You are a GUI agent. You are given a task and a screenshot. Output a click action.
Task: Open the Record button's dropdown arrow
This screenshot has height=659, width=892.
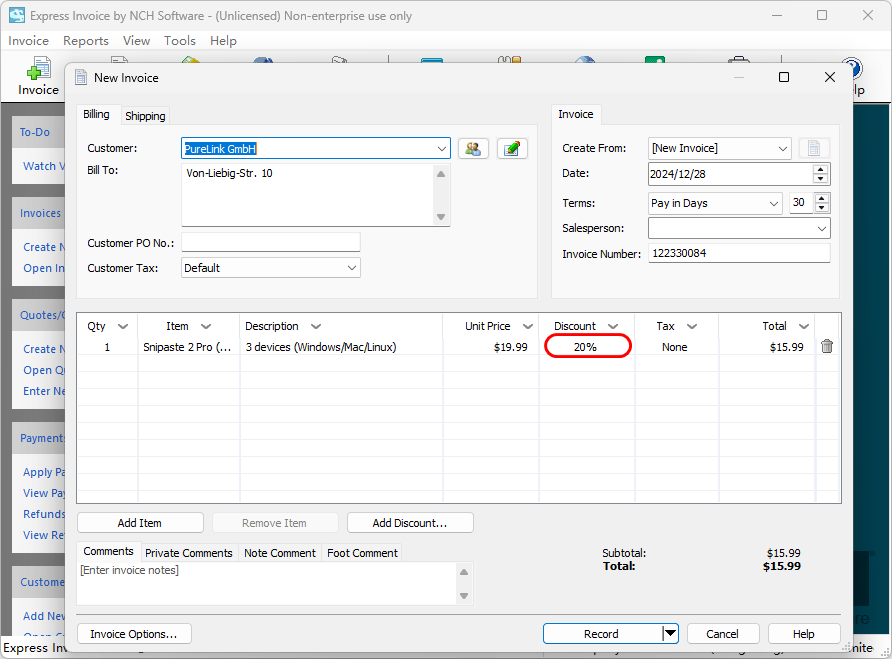coord(669,634)
